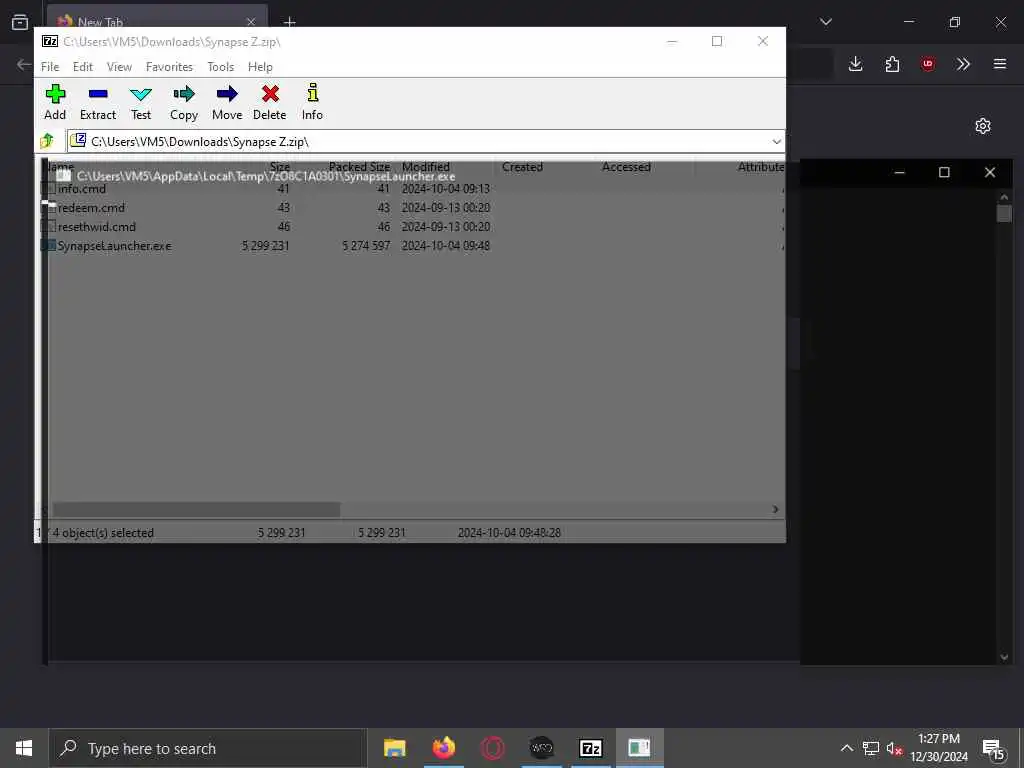This screenshot has width=1024, height=768.
Task: Open the Tools menu
Action: (220, 67)
